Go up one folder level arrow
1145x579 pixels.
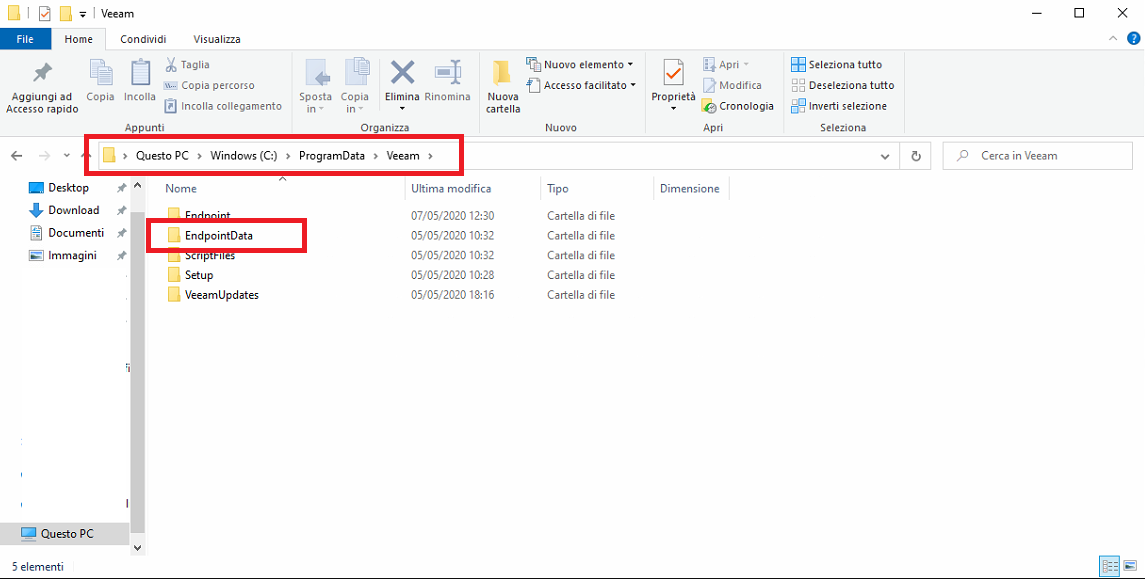(x=87, y=156)
